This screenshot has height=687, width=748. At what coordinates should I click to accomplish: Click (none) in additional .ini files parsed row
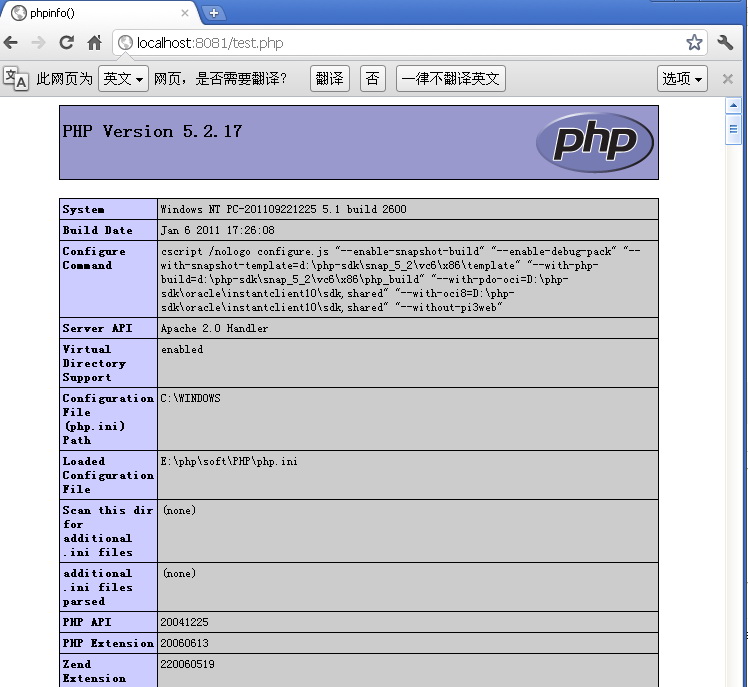point(179,573)
